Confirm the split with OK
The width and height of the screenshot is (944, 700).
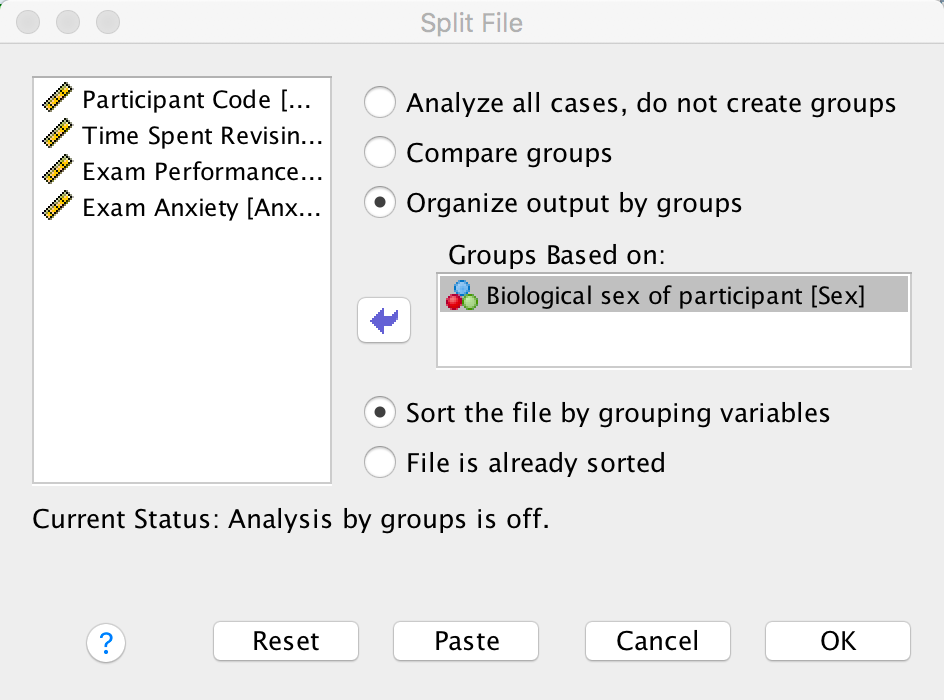click(x=837, y=641)
